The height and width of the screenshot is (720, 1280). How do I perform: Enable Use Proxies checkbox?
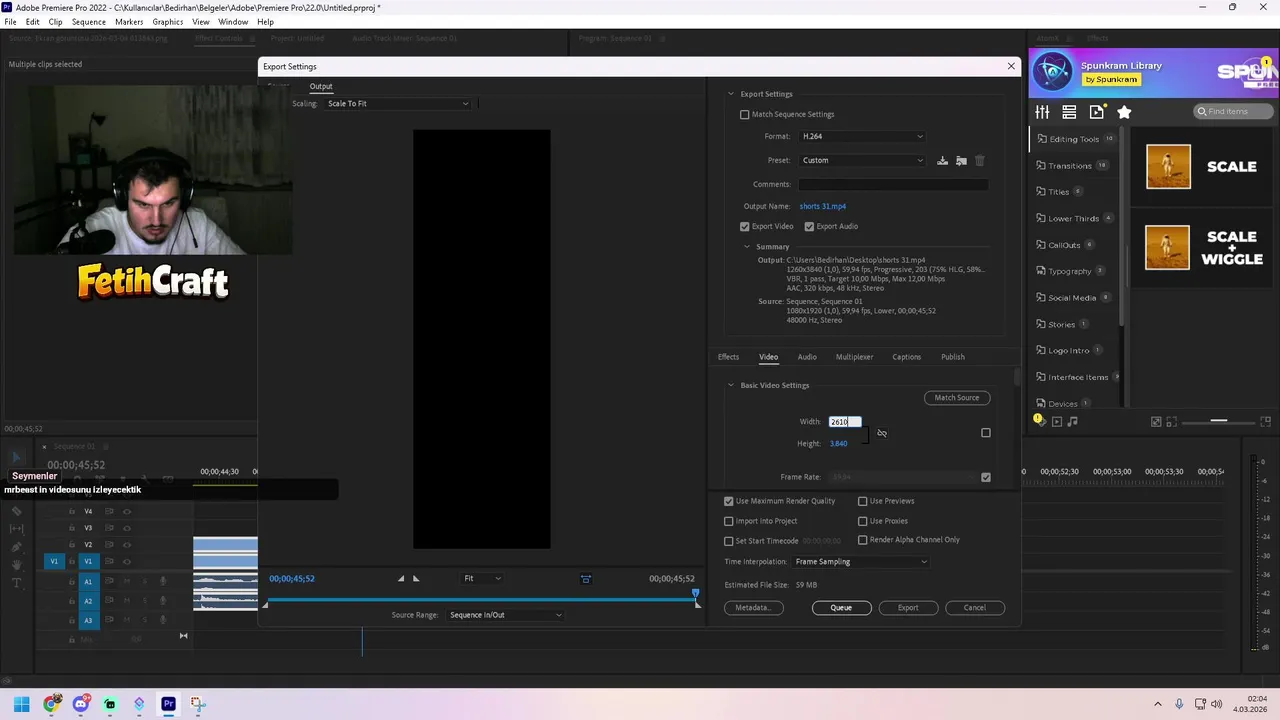point(863,521)
